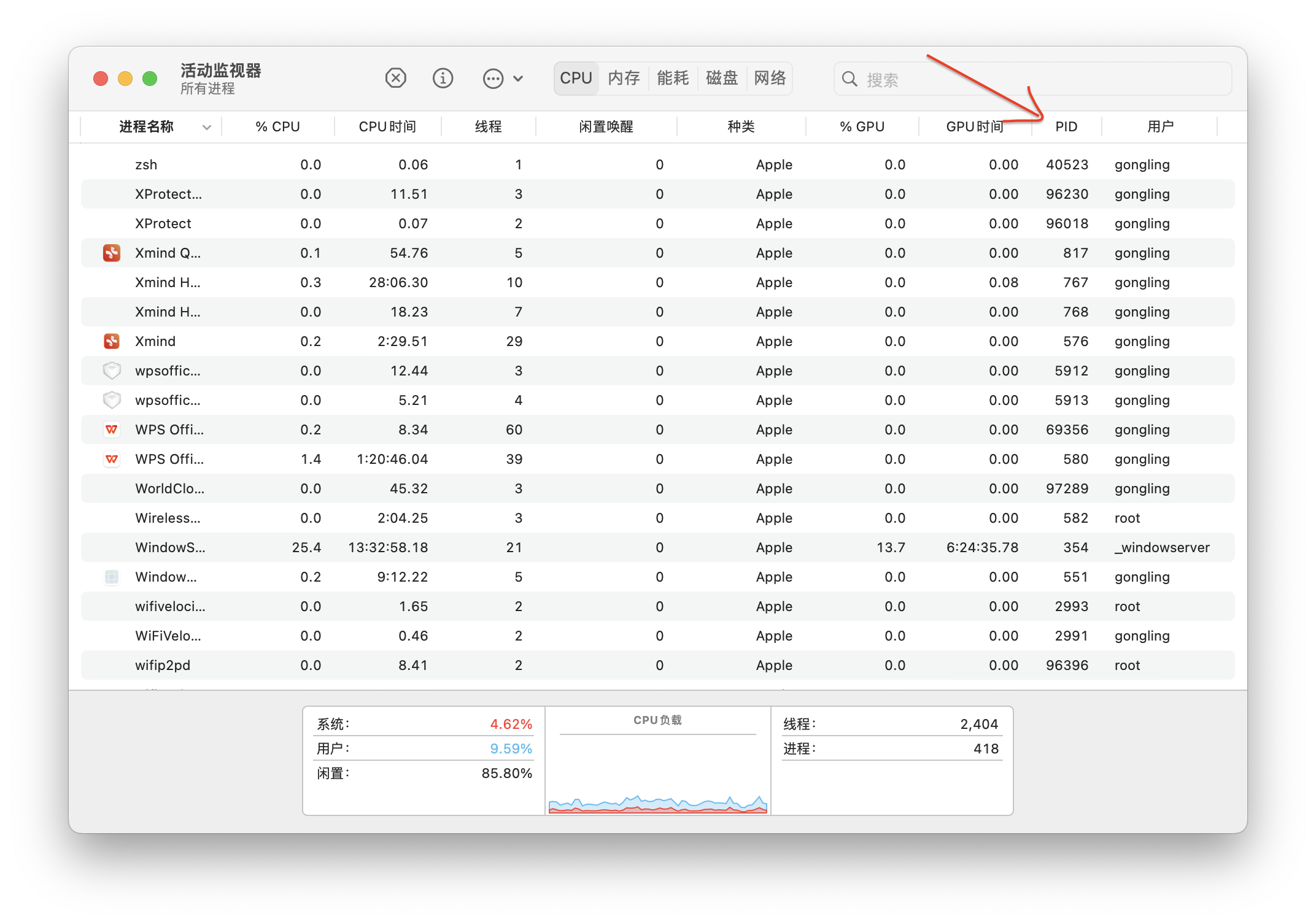Viewport: 1316px width, 924px height.
Task: Sort processes by the 线程 column
Action: pos(489,126)
